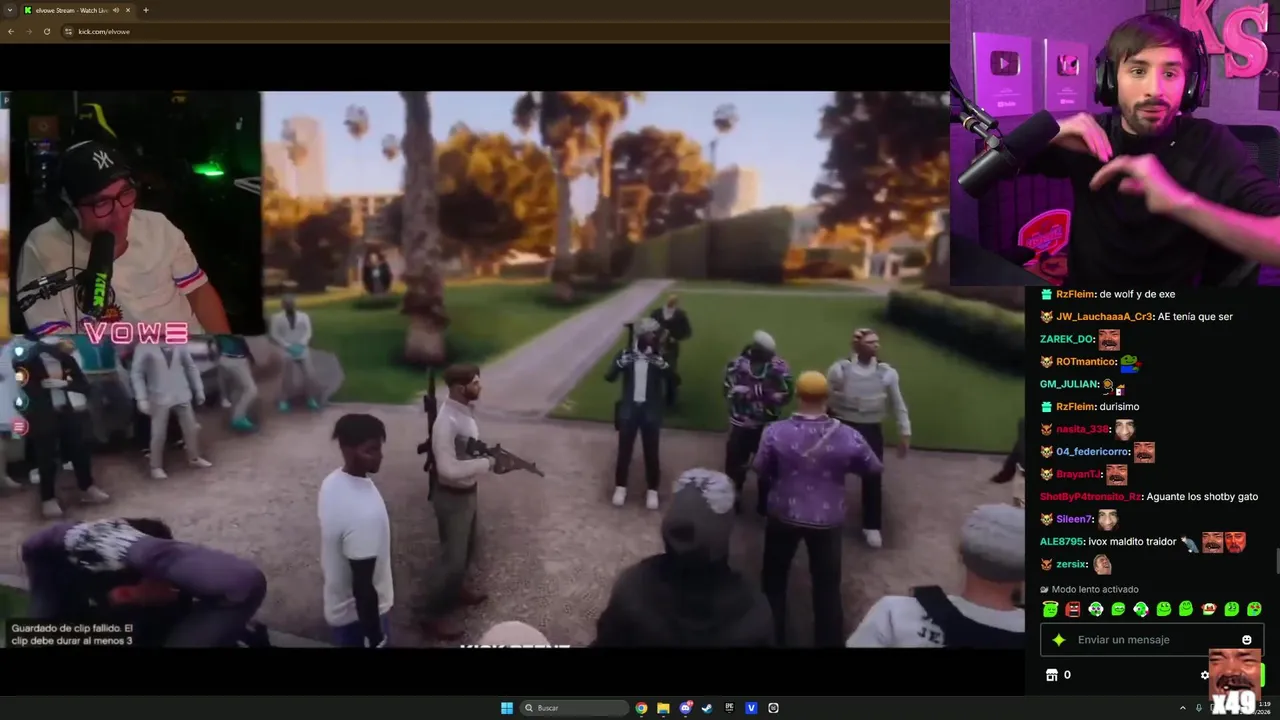
Task: Reload the kick.com page
Action: [46, 31]
